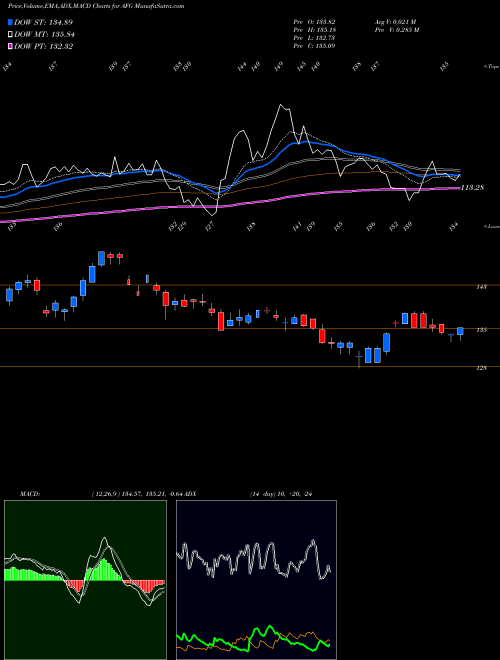Click the 'Pre L: 132.73' value
The height and width of the screenshot is (660, 500).
[314, 38]
